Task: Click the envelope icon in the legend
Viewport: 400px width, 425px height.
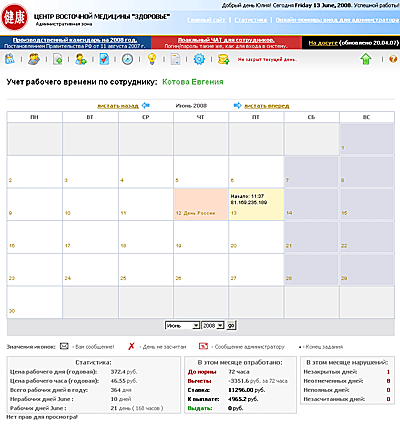Action: (x=64, y=346)
